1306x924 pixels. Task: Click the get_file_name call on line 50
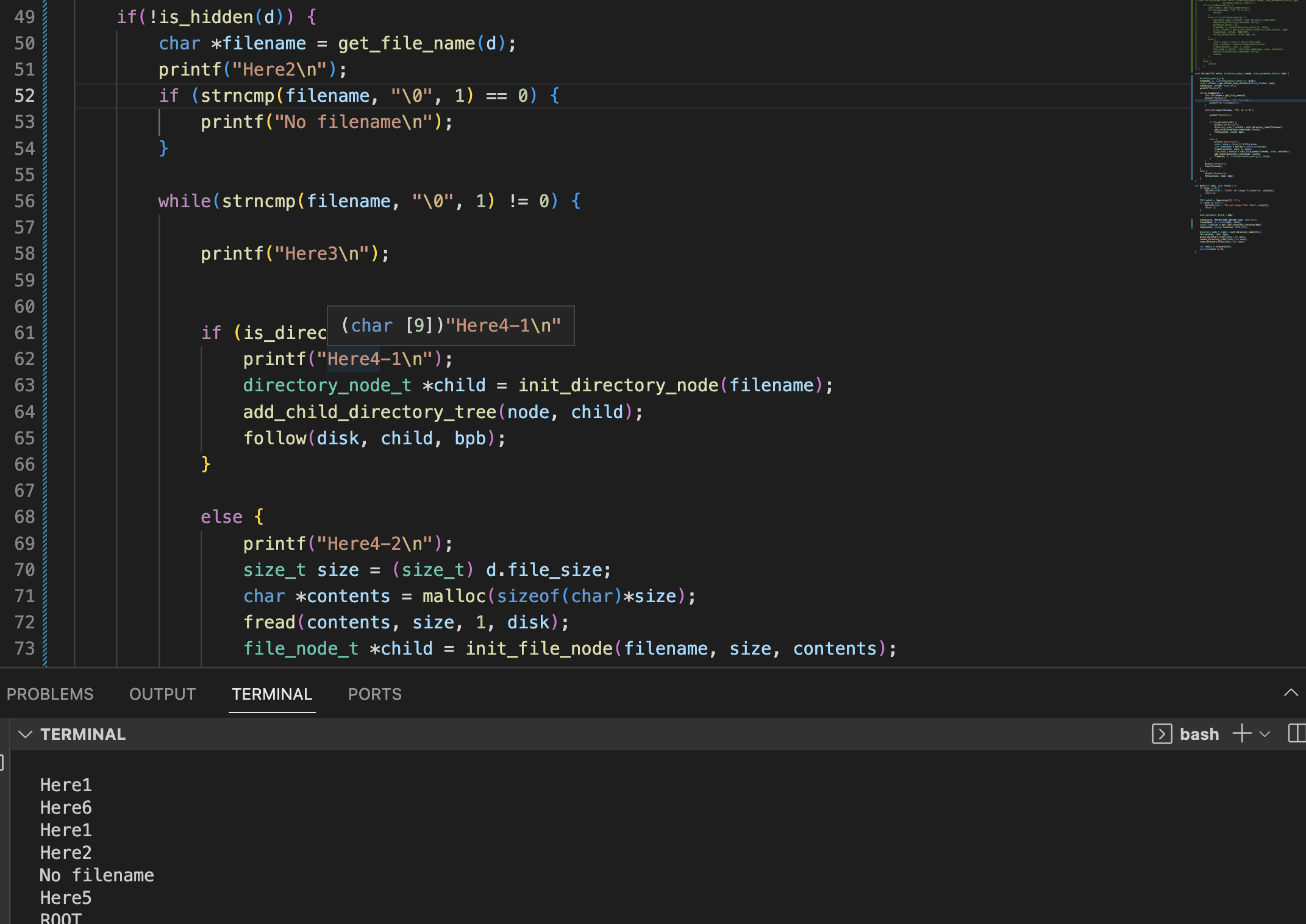tap(406, 43)
